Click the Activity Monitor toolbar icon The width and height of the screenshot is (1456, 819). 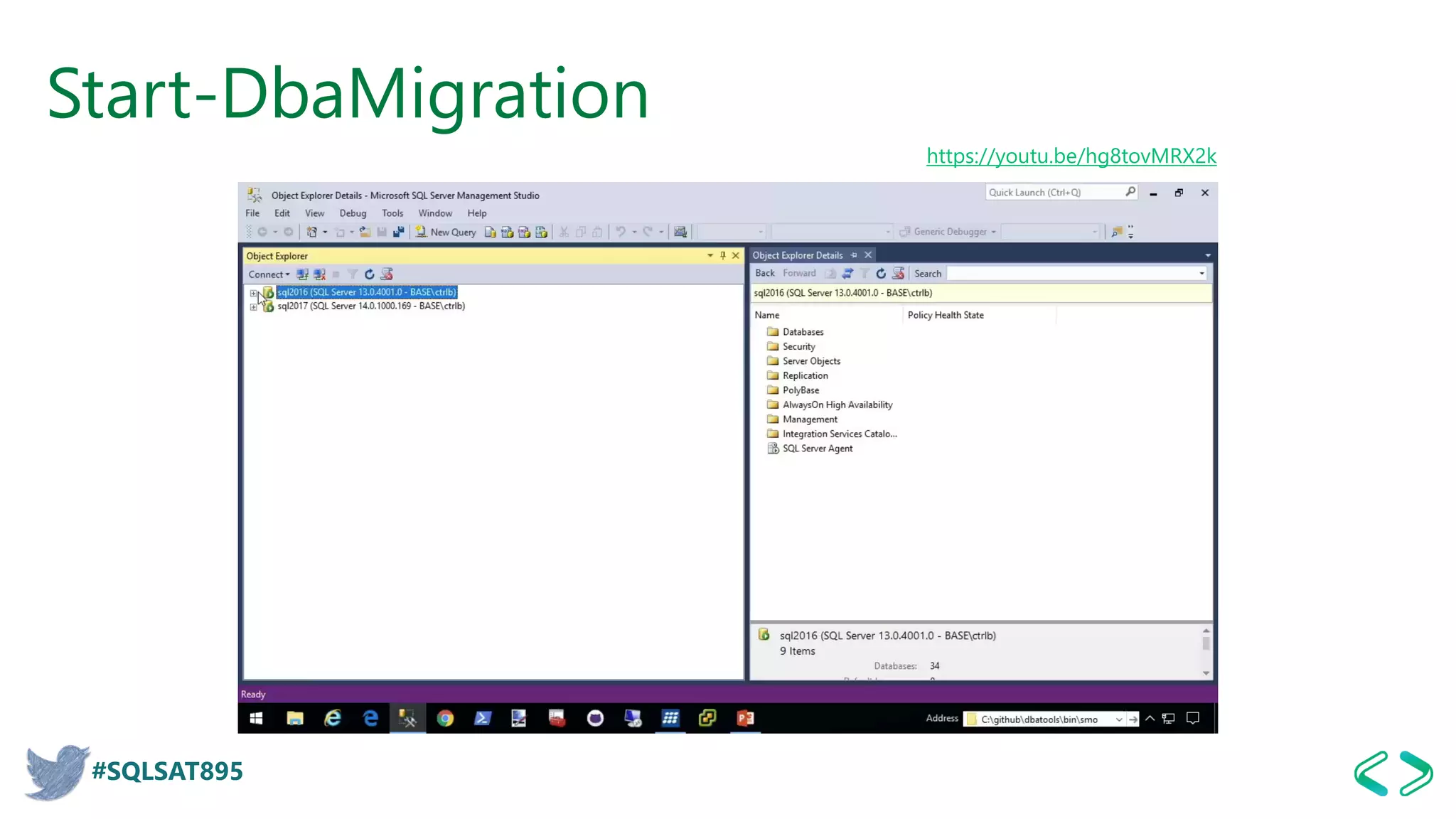click(680, 232)
